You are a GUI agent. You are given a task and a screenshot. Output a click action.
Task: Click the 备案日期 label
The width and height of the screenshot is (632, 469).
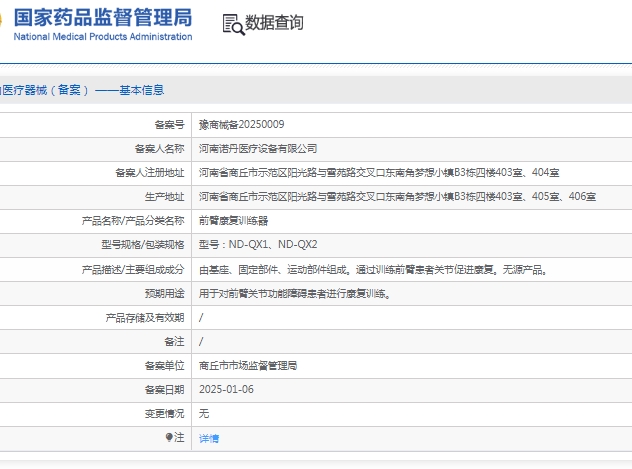click(x=164, y=390)
